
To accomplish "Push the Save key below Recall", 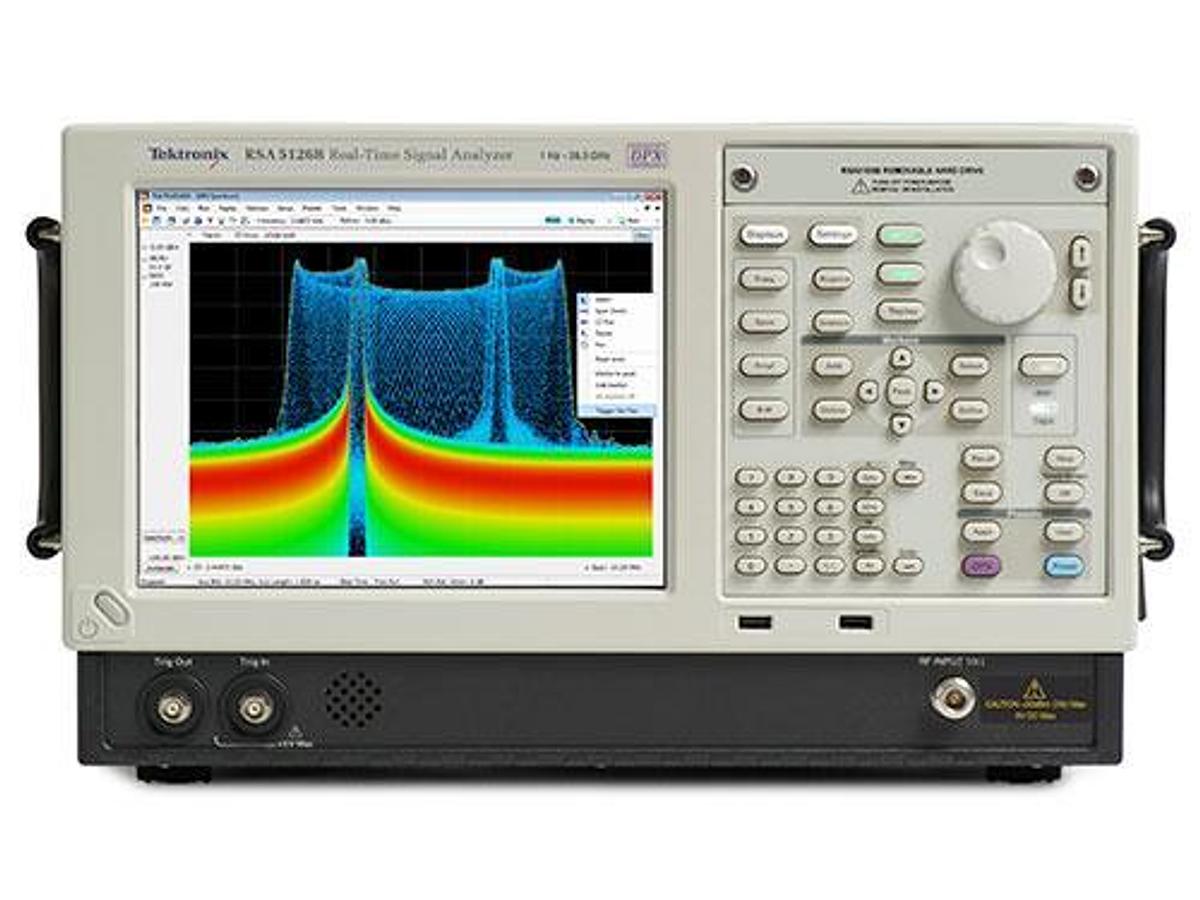I will point(981,492).
